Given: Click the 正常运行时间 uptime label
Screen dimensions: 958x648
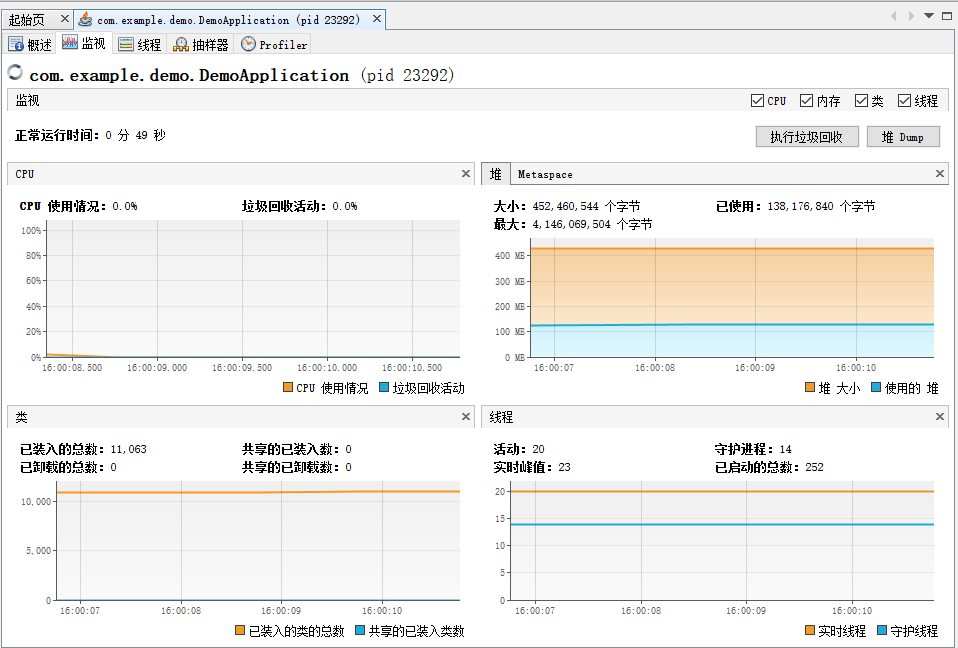Looking at the screenshot, I should point(57,135).
